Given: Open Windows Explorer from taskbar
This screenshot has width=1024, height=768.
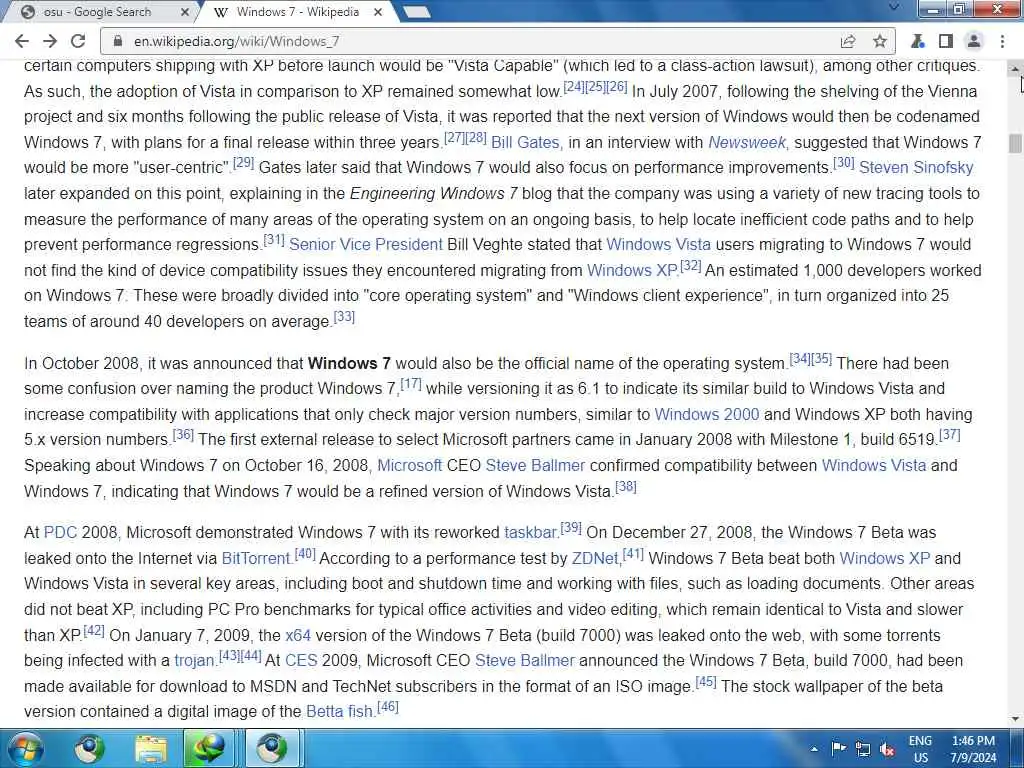Looking at the screenshot, I should 151,748.
